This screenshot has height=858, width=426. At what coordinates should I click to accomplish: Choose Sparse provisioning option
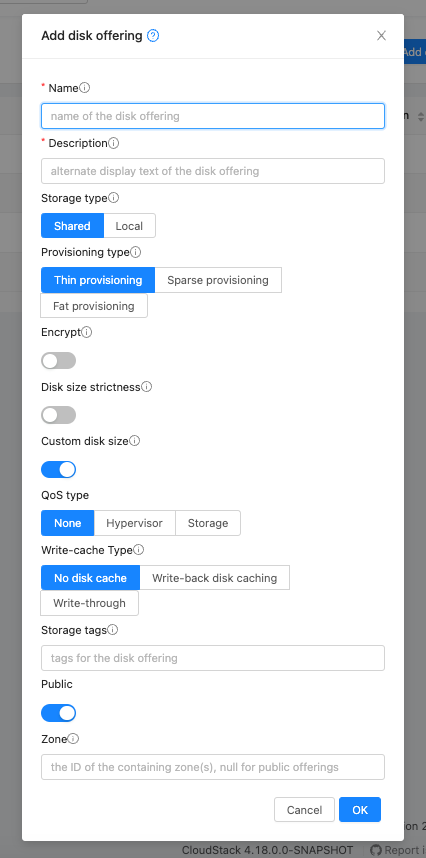tap(218, 280)
